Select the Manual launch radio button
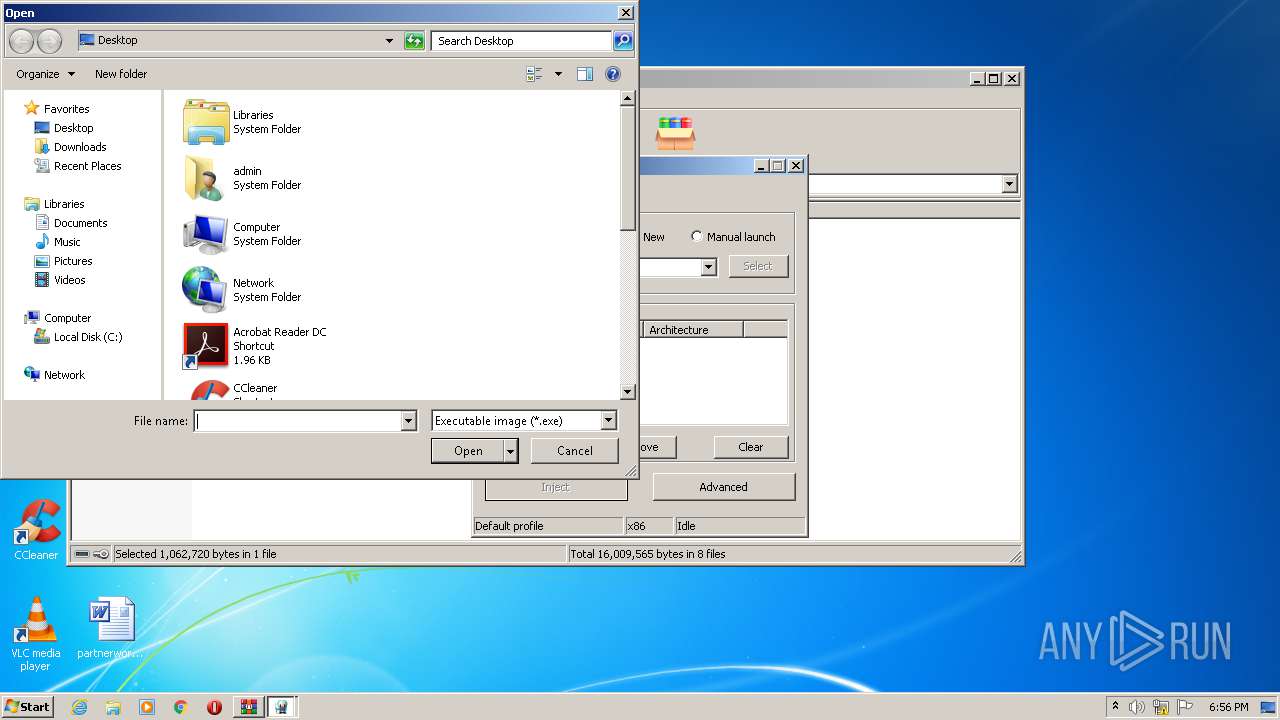Image resolution: width=1280 pixels, height=720 pixels. 697,237
